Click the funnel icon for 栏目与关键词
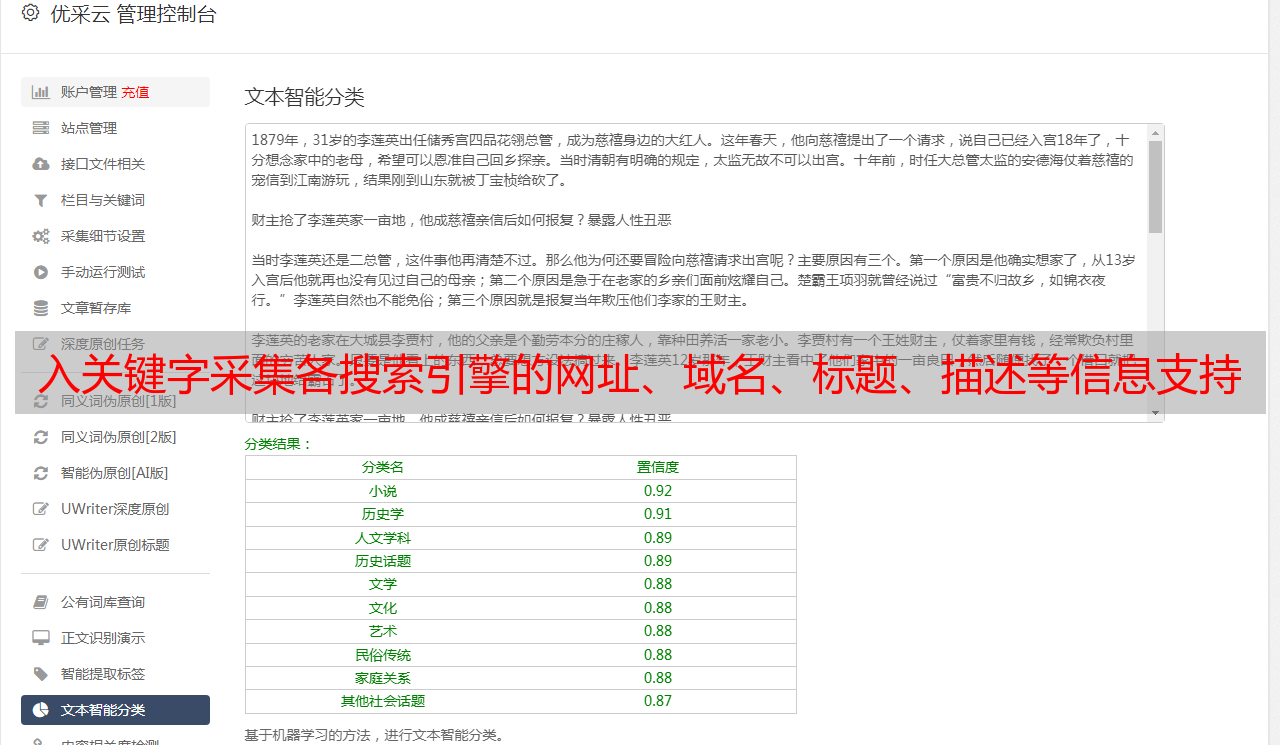This screenshot has height=745, width=1280. click(41, 200)
